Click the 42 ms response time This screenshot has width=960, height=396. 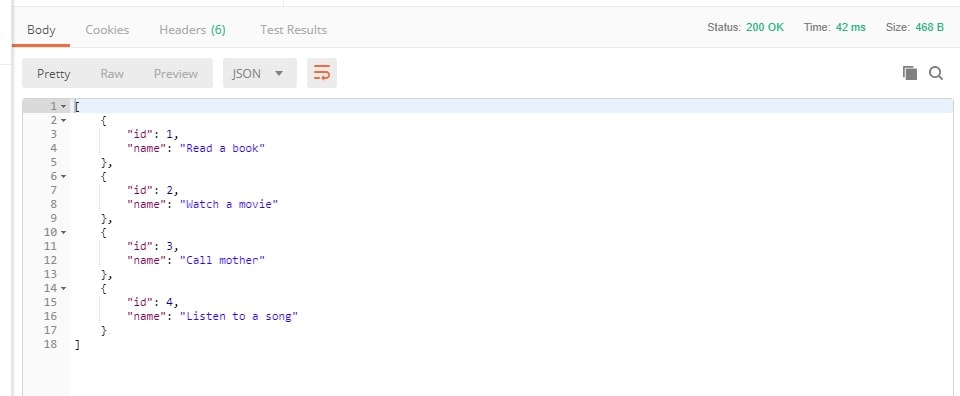851,28
